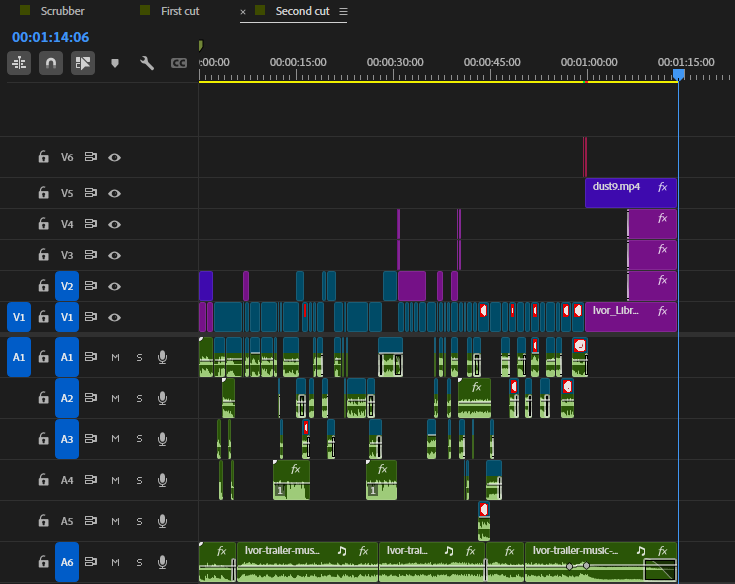Enable voice-over record on track A6
The height and width of the screenshot is (584, 735).
[x=162, y=562]
